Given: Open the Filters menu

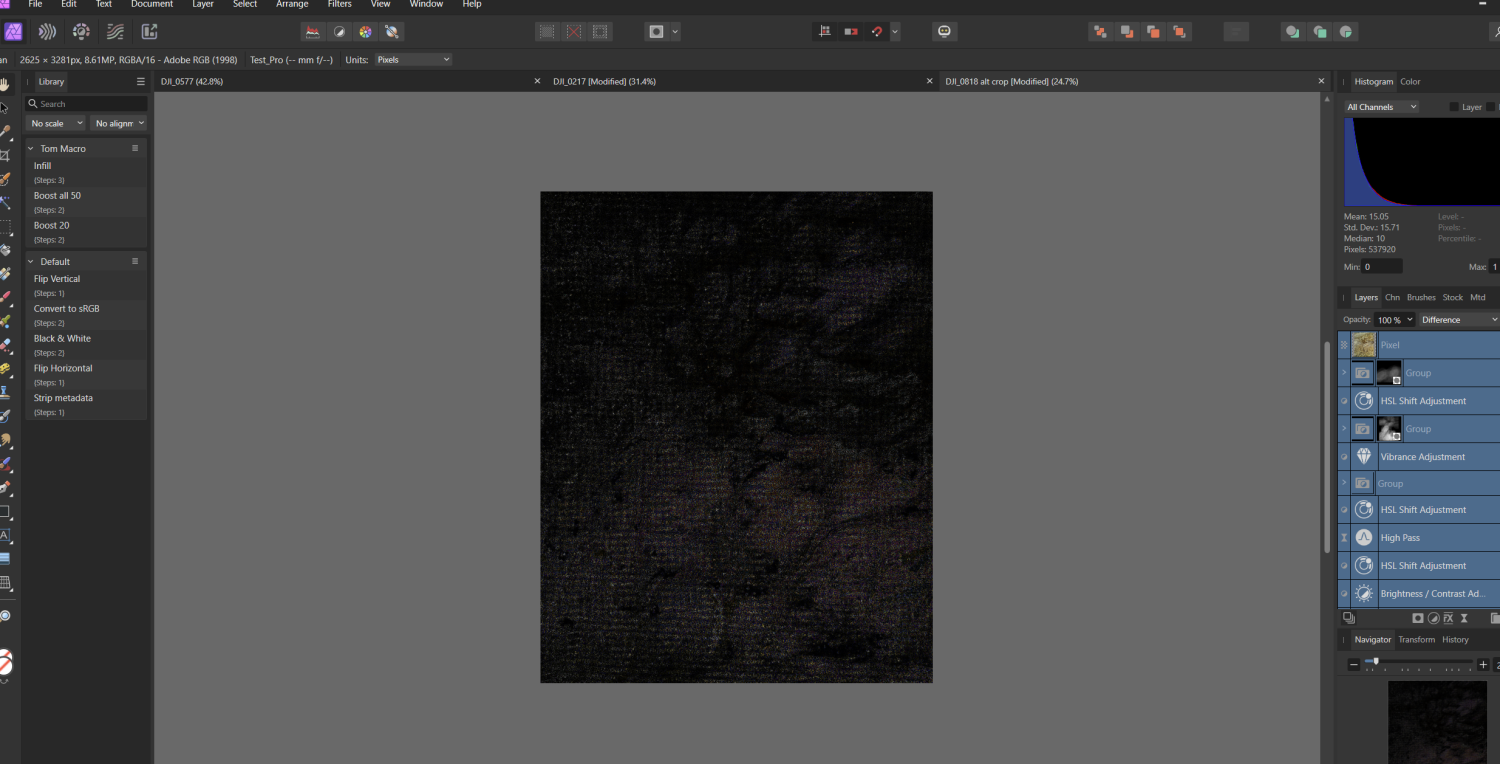Looking at the screenshot, I should coord(340,4).
